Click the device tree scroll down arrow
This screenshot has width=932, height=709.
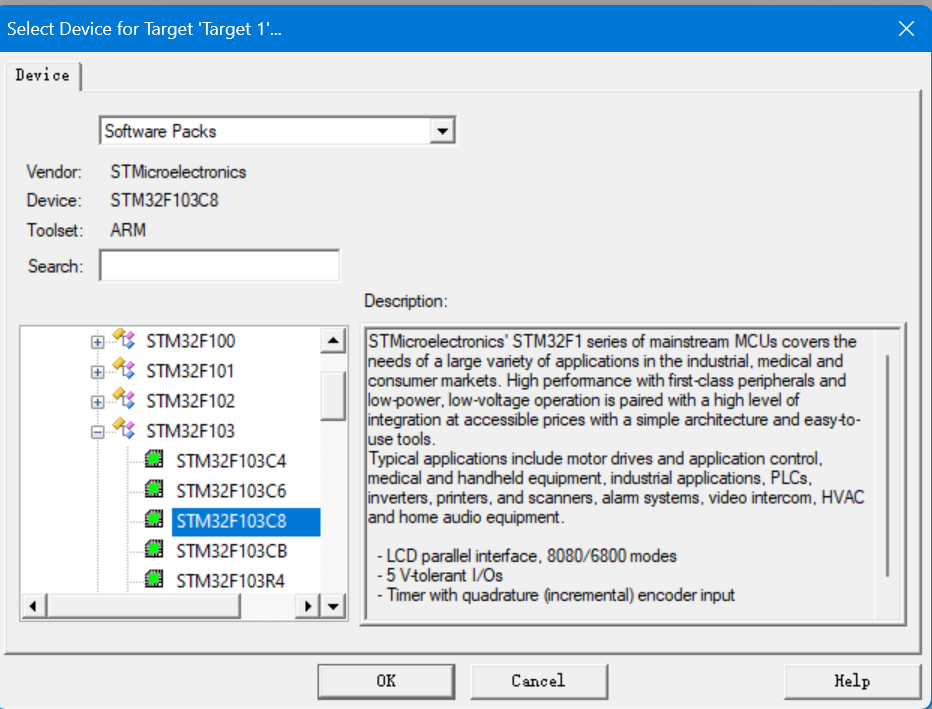coord(333,607)
